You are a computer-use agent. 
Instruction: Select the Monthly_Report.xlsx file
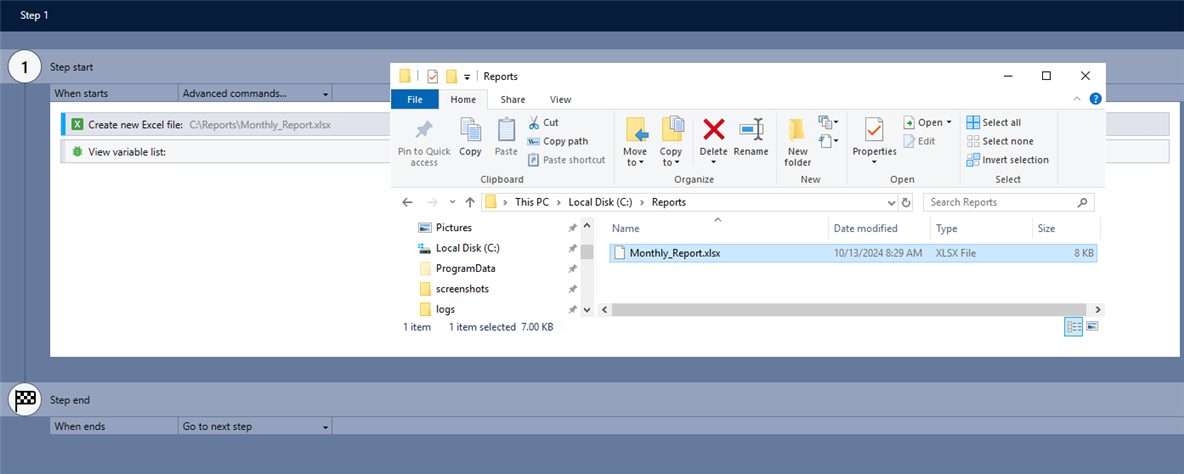[x=674, y=253]
